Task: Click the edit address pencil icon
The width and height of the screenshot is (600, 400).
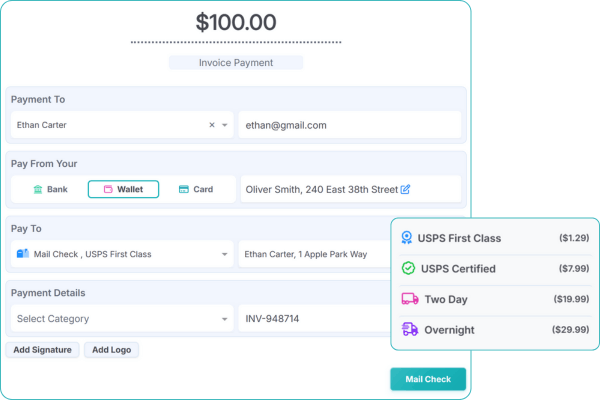Action: [x=405, y=189]
